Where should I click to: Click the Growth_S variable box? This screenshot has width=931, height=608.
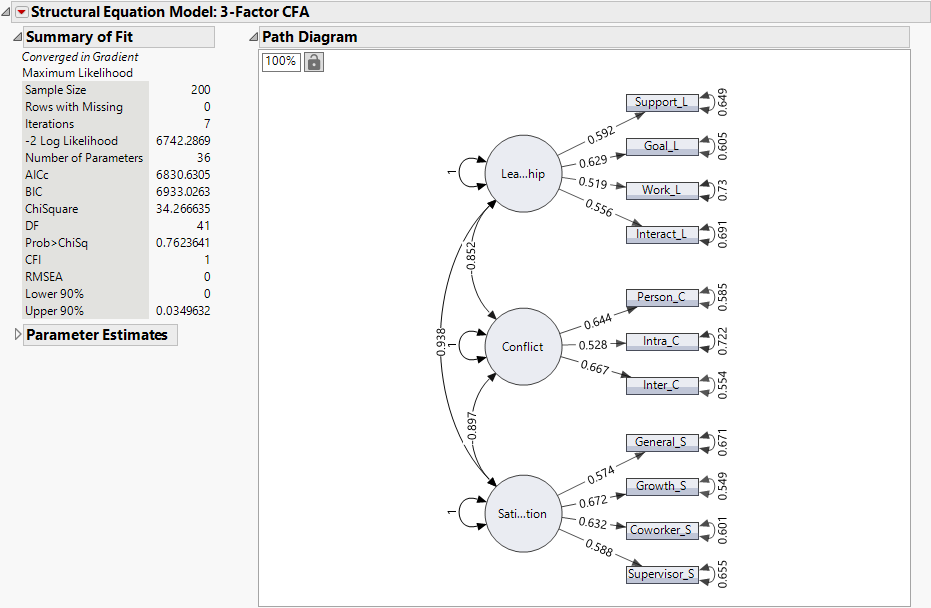[661, 486]
